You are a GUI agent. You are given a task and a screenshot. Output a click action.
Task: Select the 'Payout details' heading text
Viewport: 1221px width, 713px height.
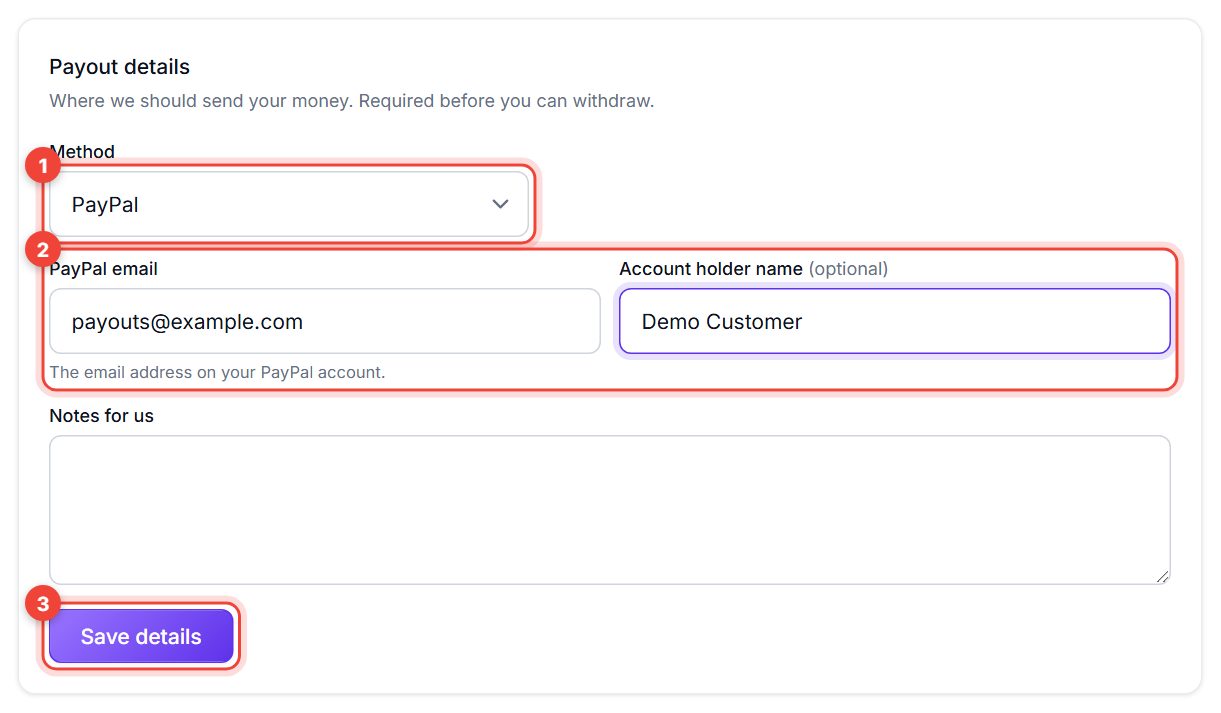[x=119, y=67]
